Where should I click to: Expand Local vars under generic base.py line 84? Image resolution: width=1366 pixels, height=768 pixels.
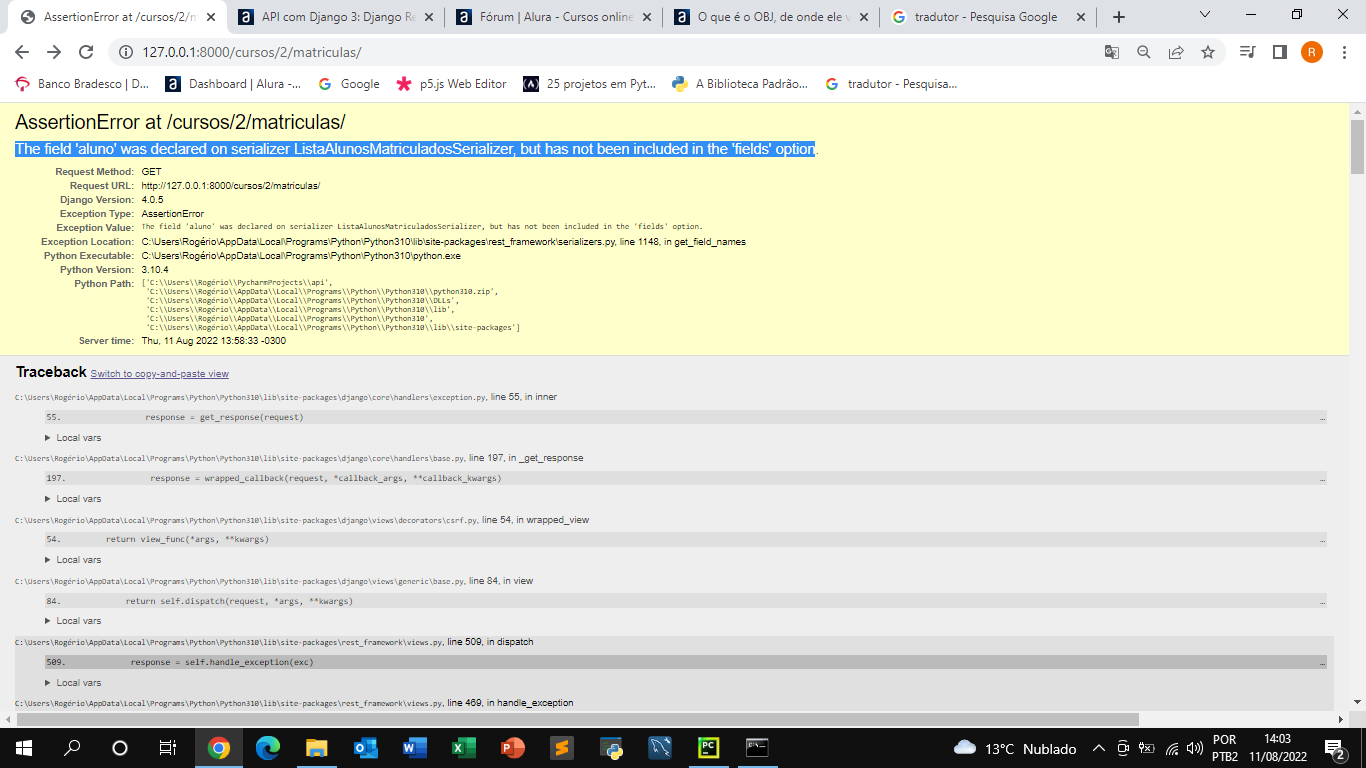[73, 621]
